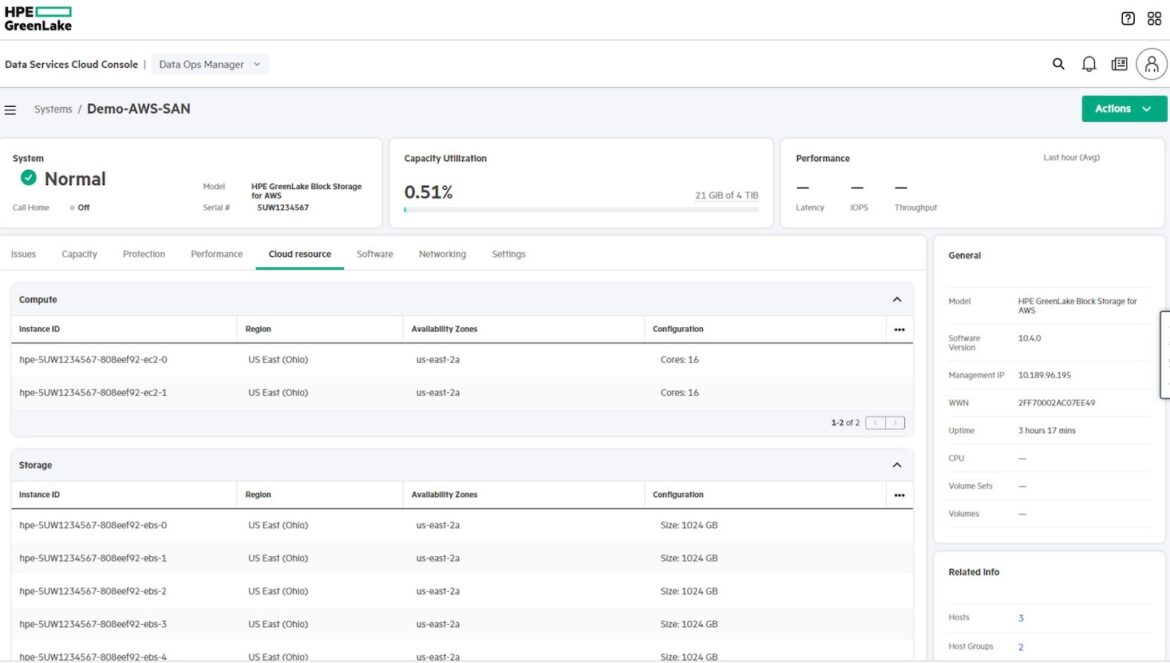Select instance hpe-5UW1234567-808eef92-ec2-0 row
The width and height of the screenshot is (1170, 663).
click(462, 359)
